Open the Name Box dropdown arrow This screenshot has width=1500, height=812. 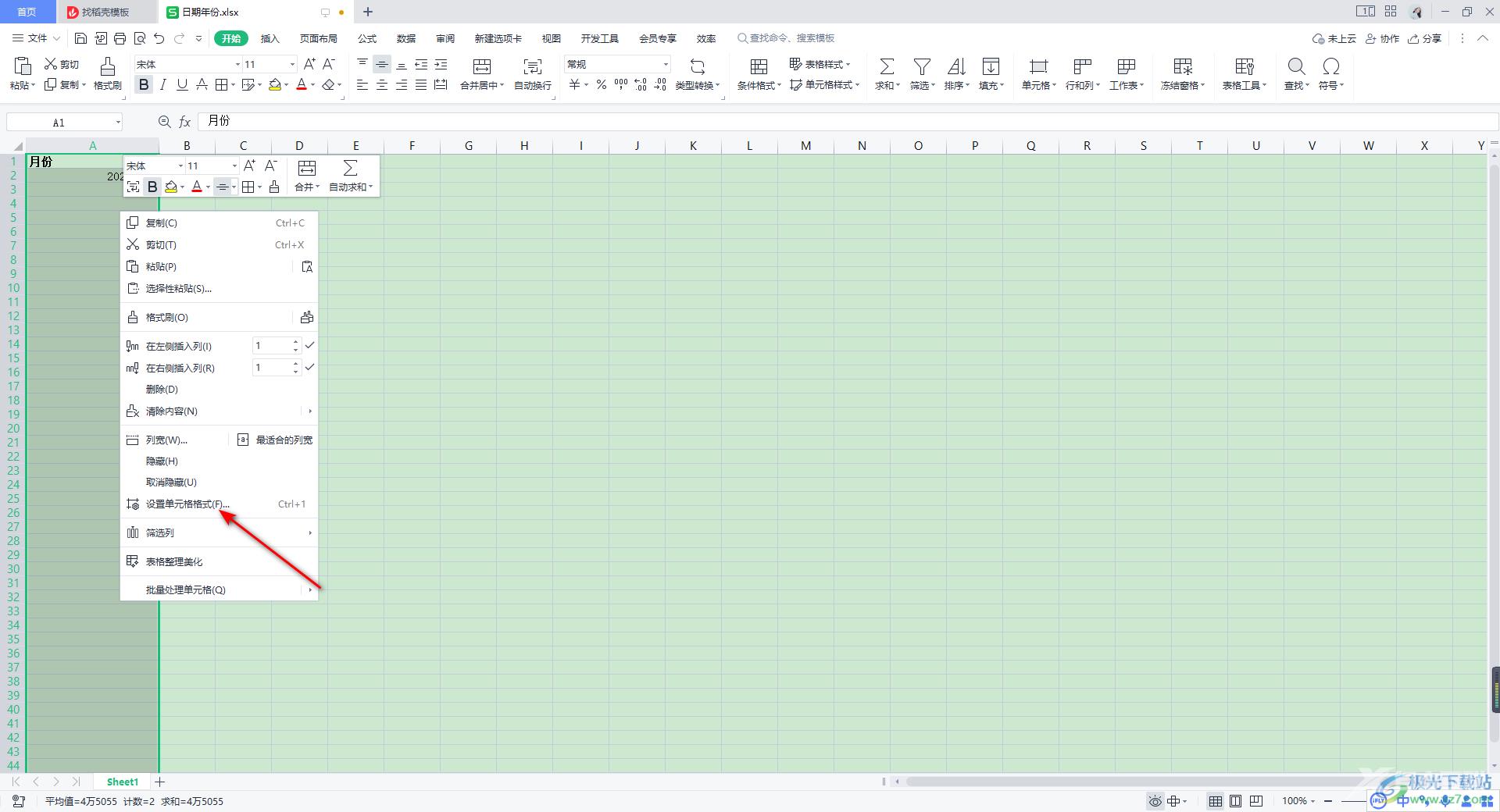118,122
